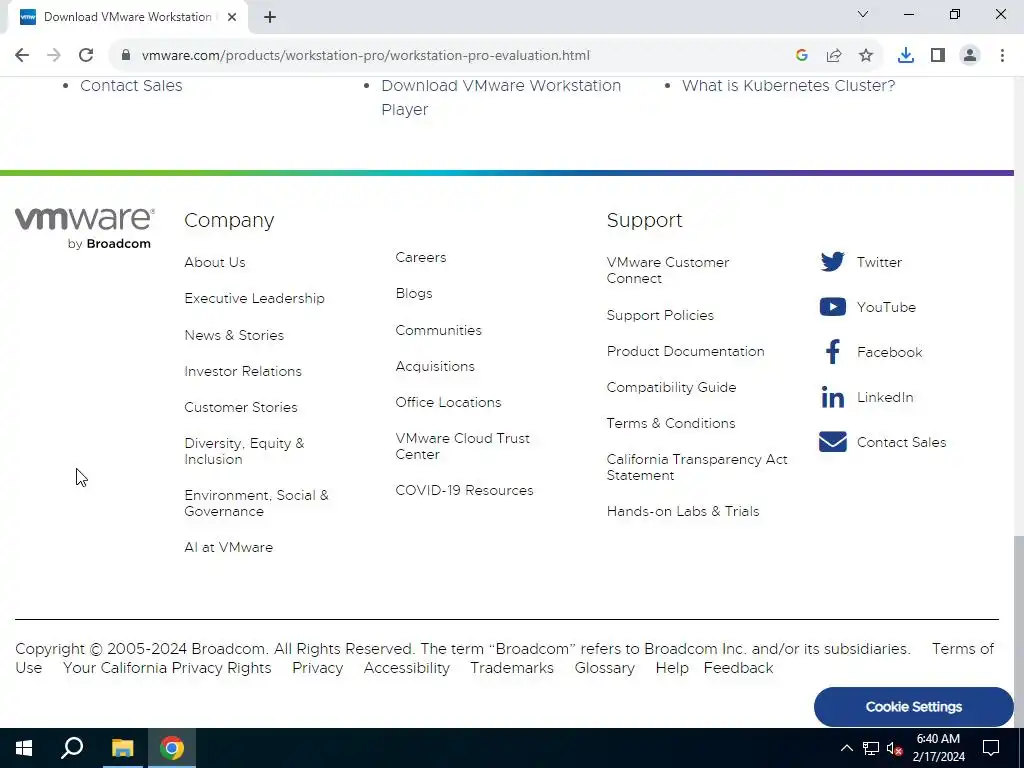Open What is Kubernetes Cluster? link
This screenshot has height=768, width=1024.
coord(788,86)
